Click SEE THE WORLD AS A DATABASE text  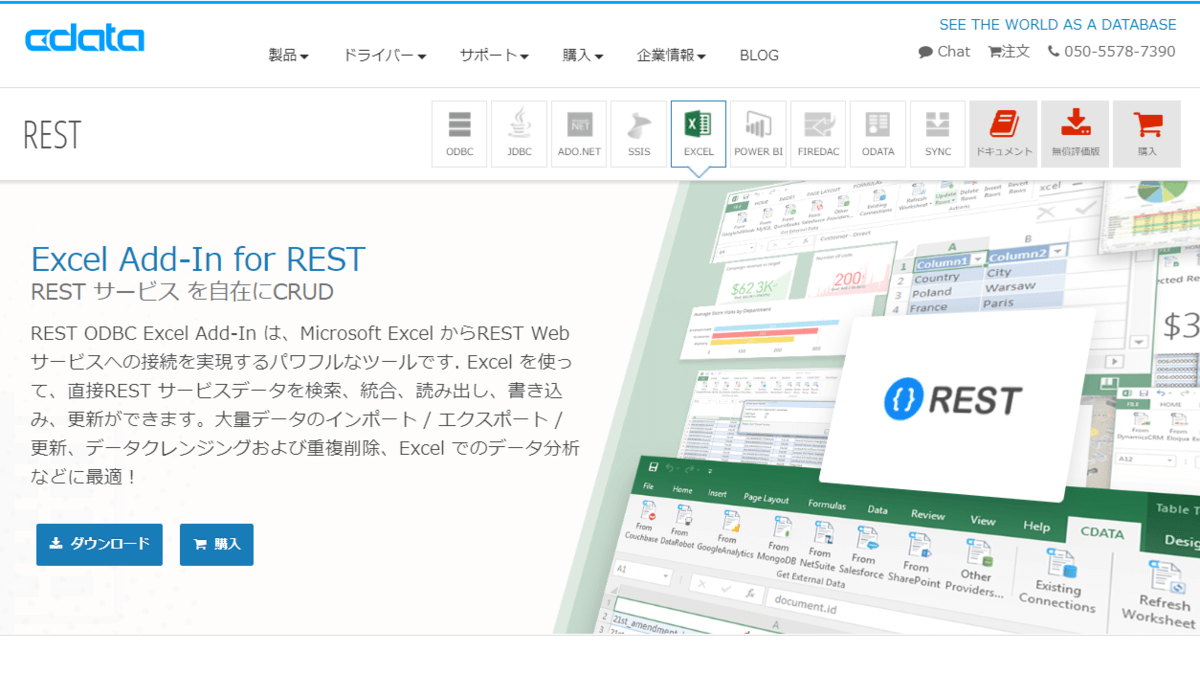tap(1058, 24)
